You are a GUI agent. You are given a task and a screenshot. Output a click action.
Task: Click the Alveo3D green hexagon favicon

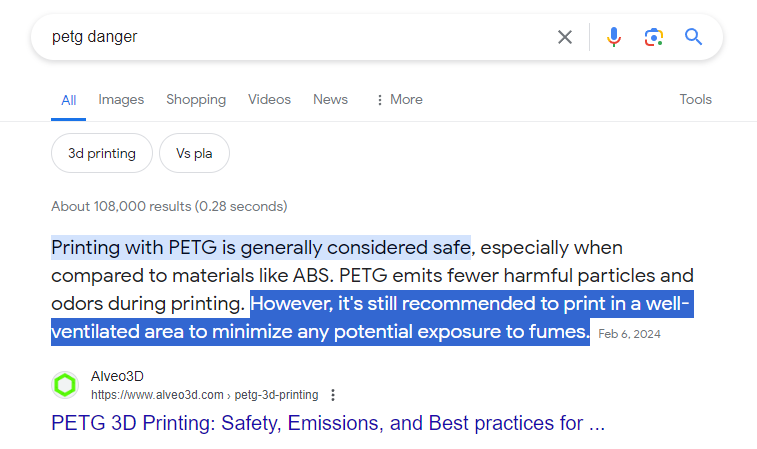[x=65, y=385]
